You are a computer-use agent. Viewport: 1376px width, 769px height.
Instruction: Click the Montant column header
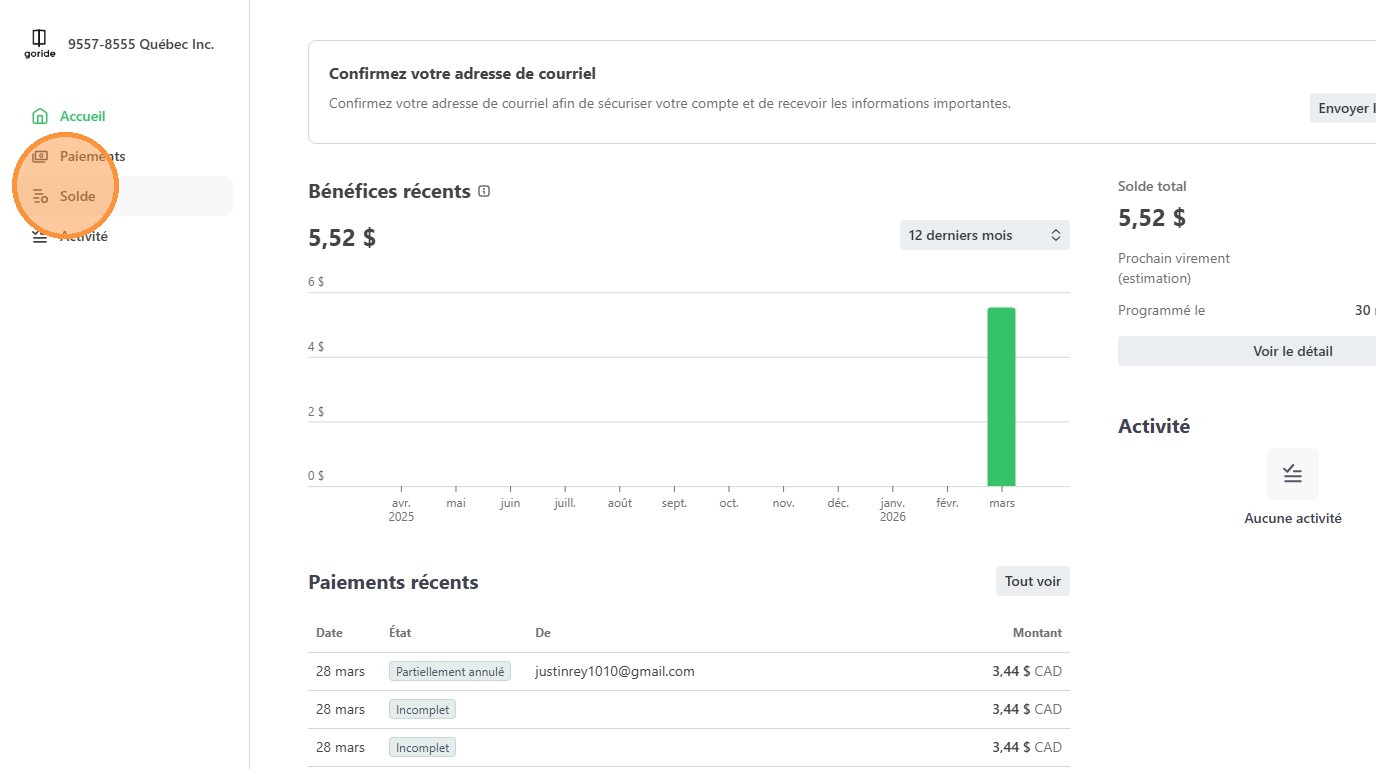click(x=1037, y=633)
